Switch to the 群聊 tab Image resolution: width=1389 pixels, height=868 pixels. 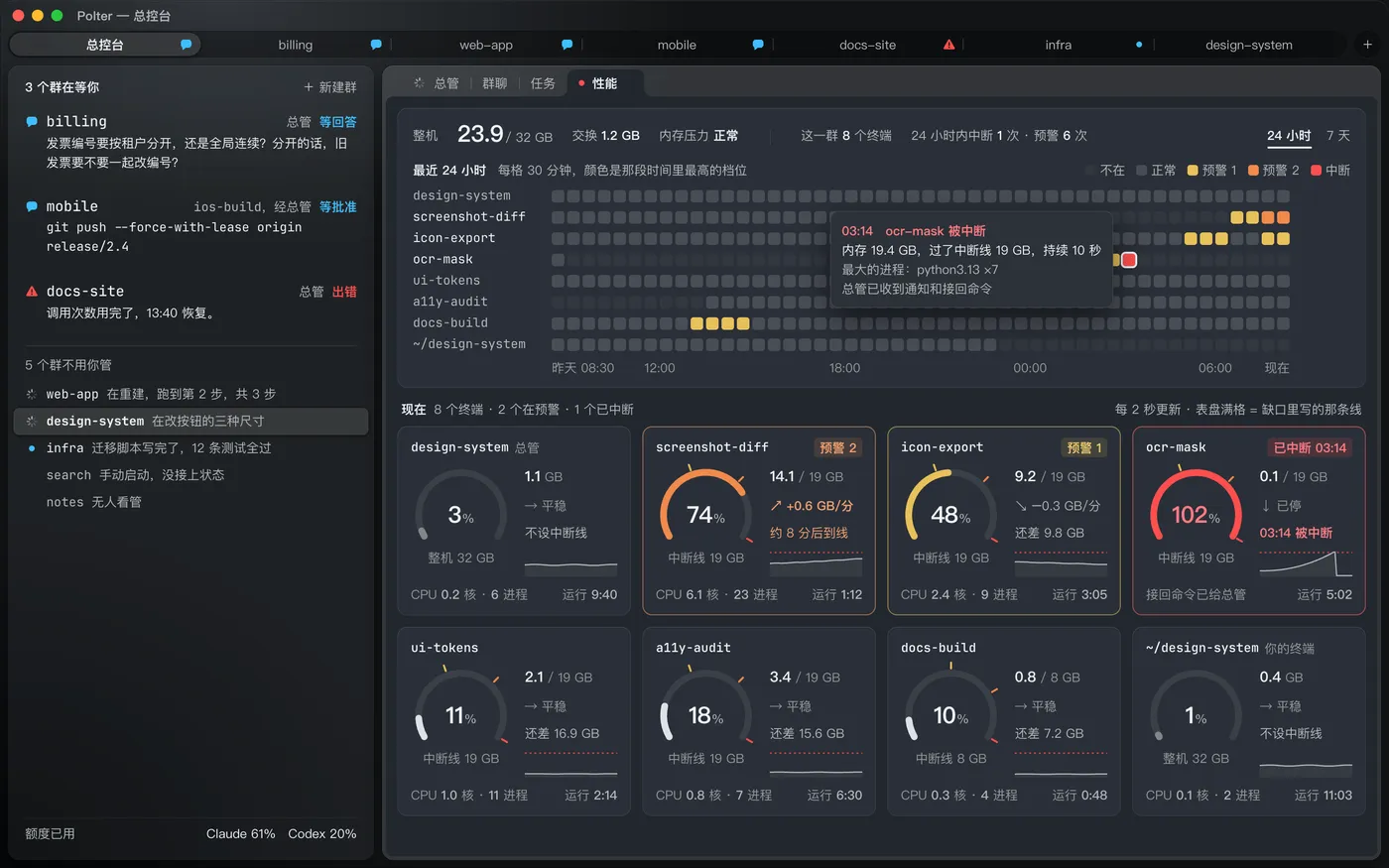click(494, 83)
